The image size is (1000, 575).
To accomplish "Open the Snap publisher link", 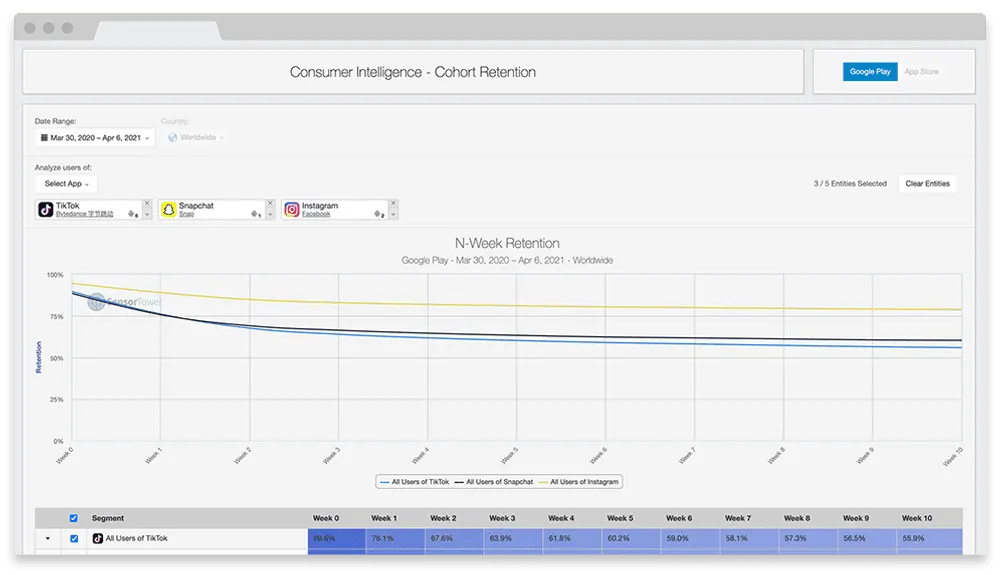I will 186,214.
